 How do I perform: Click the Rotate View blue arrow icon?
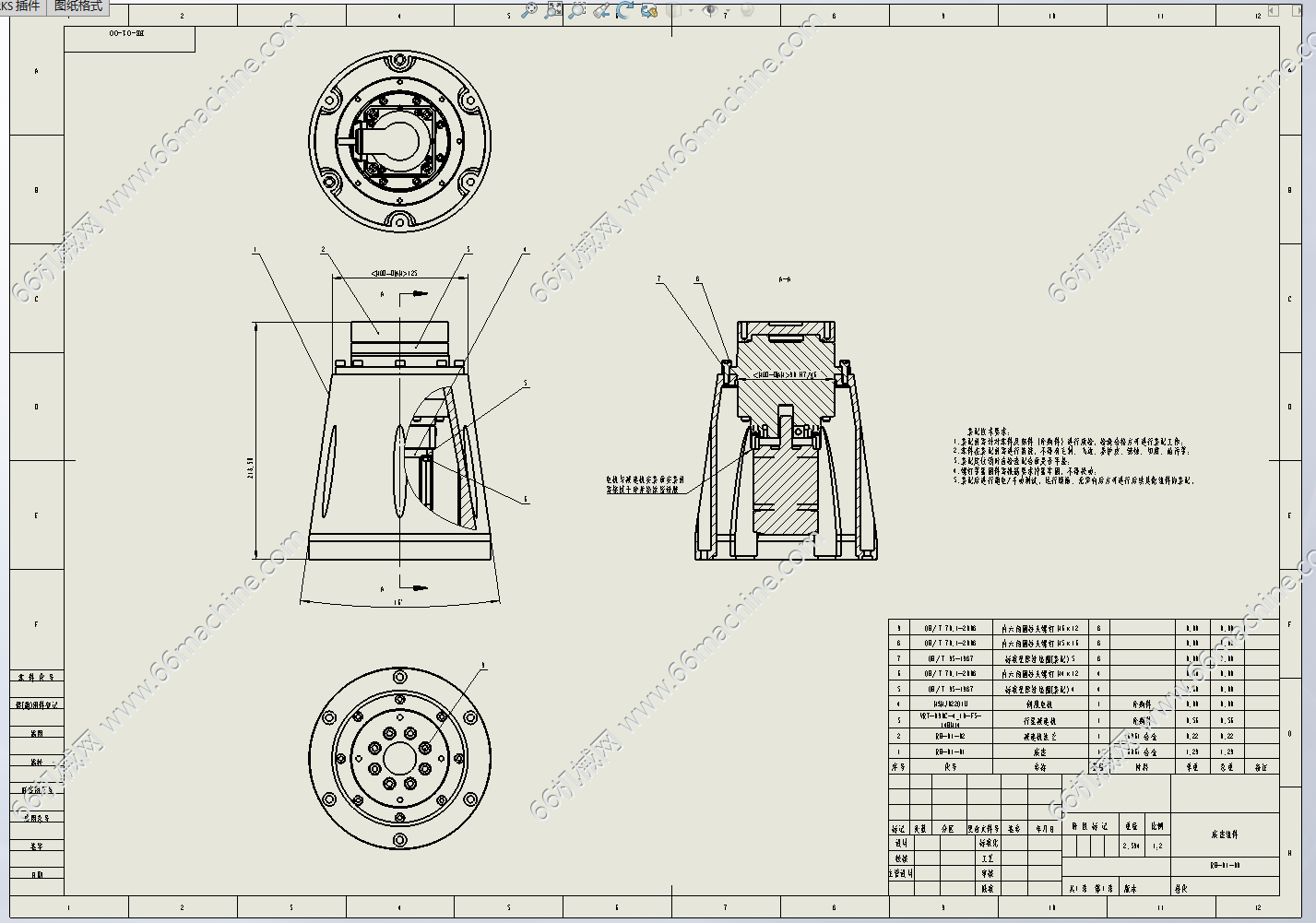(624, 10)
